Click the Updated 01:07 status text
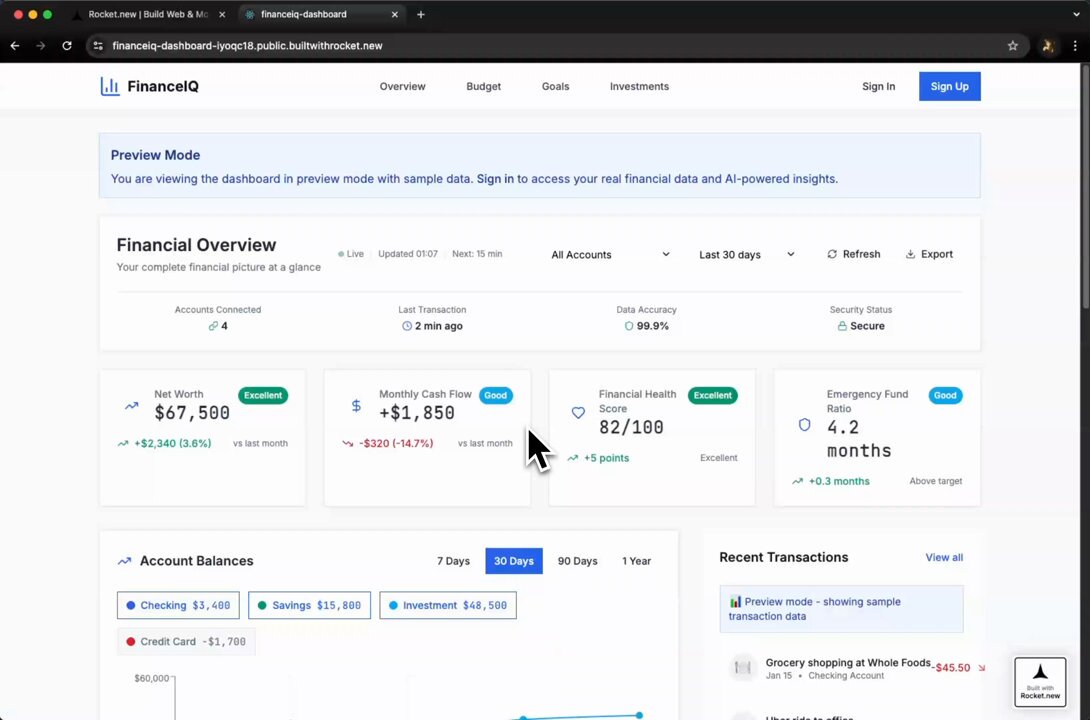The height and width of the screenshot is (720, 1090). (408, 254)
